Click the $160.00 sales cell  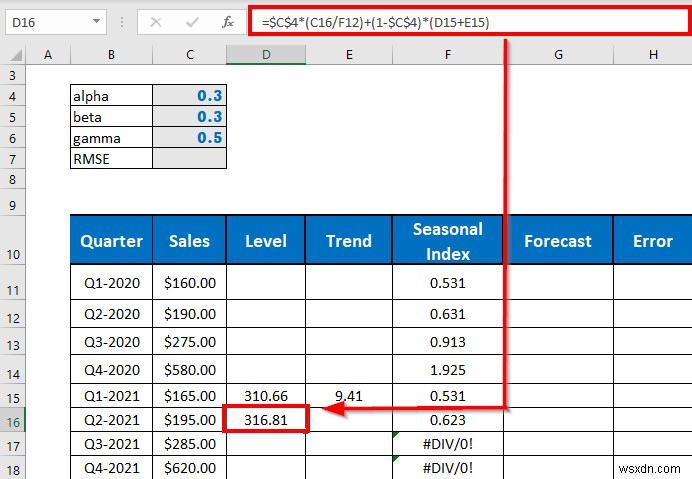(189, 283)
